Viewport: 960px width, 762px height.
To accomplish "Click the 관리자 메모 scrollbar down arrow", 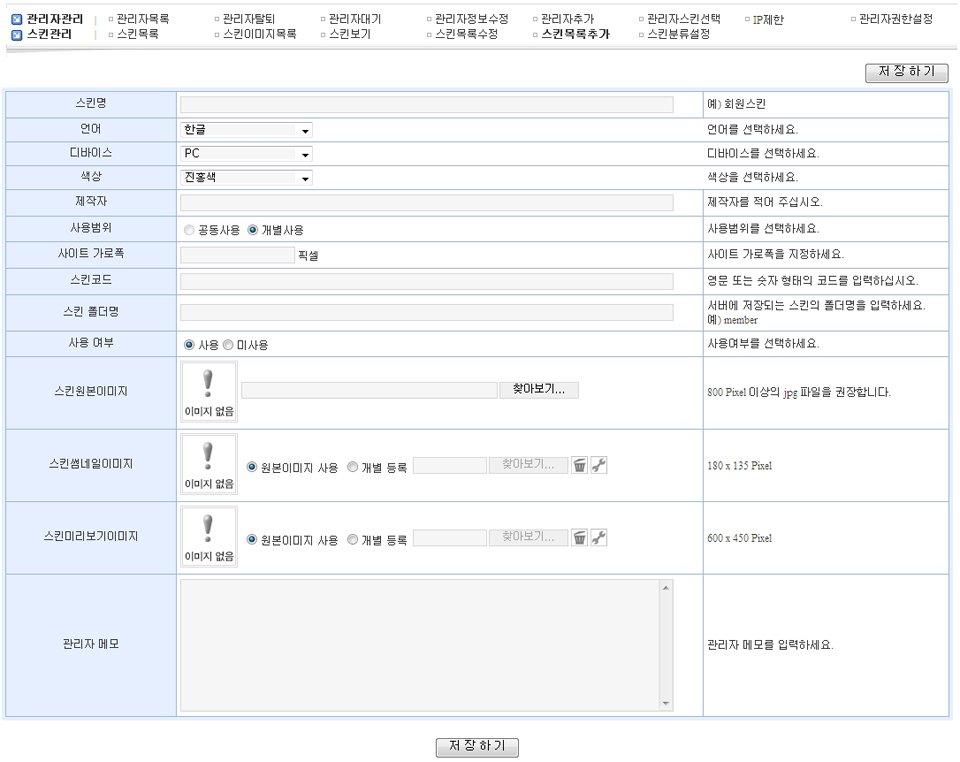I will pyautogui.click(x=667, y=704).
